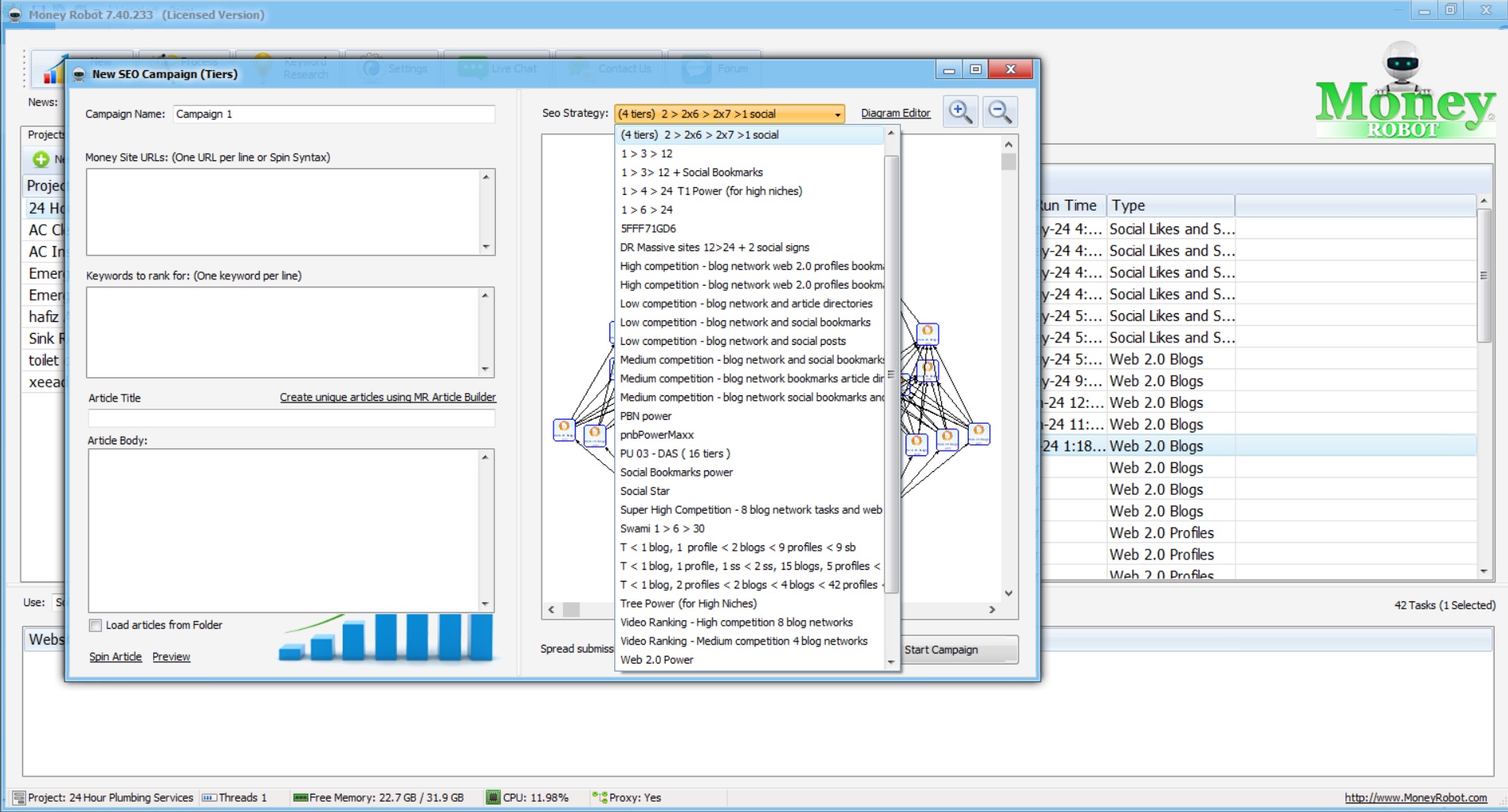Select the 'hafiz' project in main window
1508x812 pixels.
point(43,316)
